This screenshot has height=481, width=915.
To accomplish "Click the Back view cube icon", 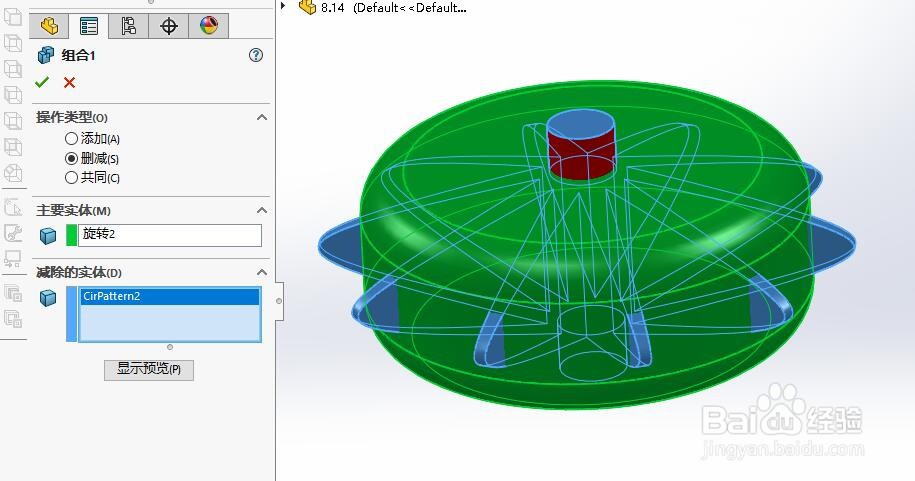I will click(13, 43).
